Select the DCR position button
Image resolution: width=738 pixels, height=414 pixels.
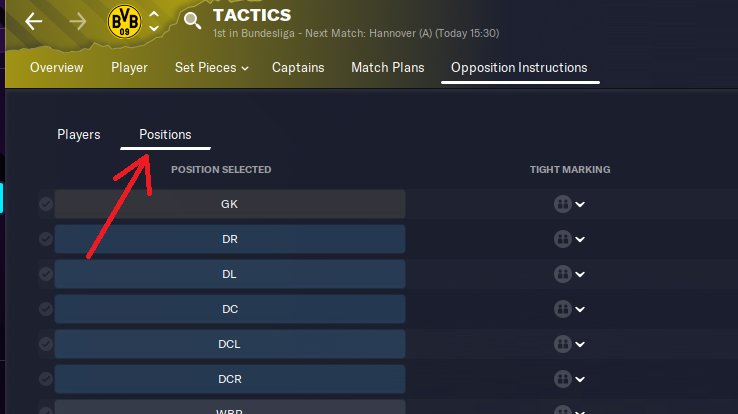230,379
